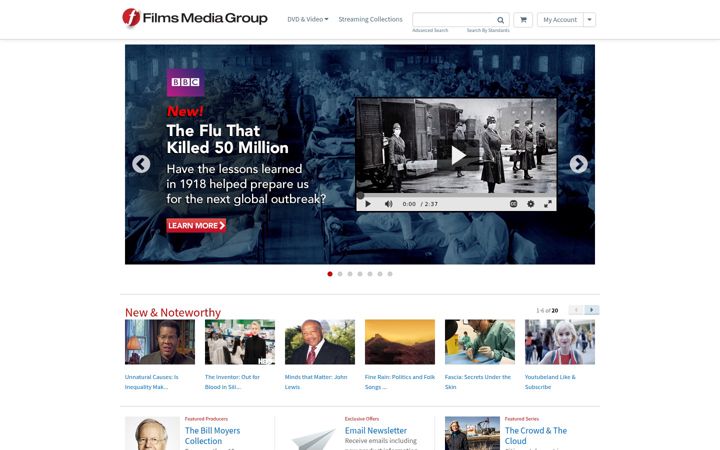Click The Flu That Killed 50 Million headline
This screenshot has width=720, height=450.
[x=227, y=139]
